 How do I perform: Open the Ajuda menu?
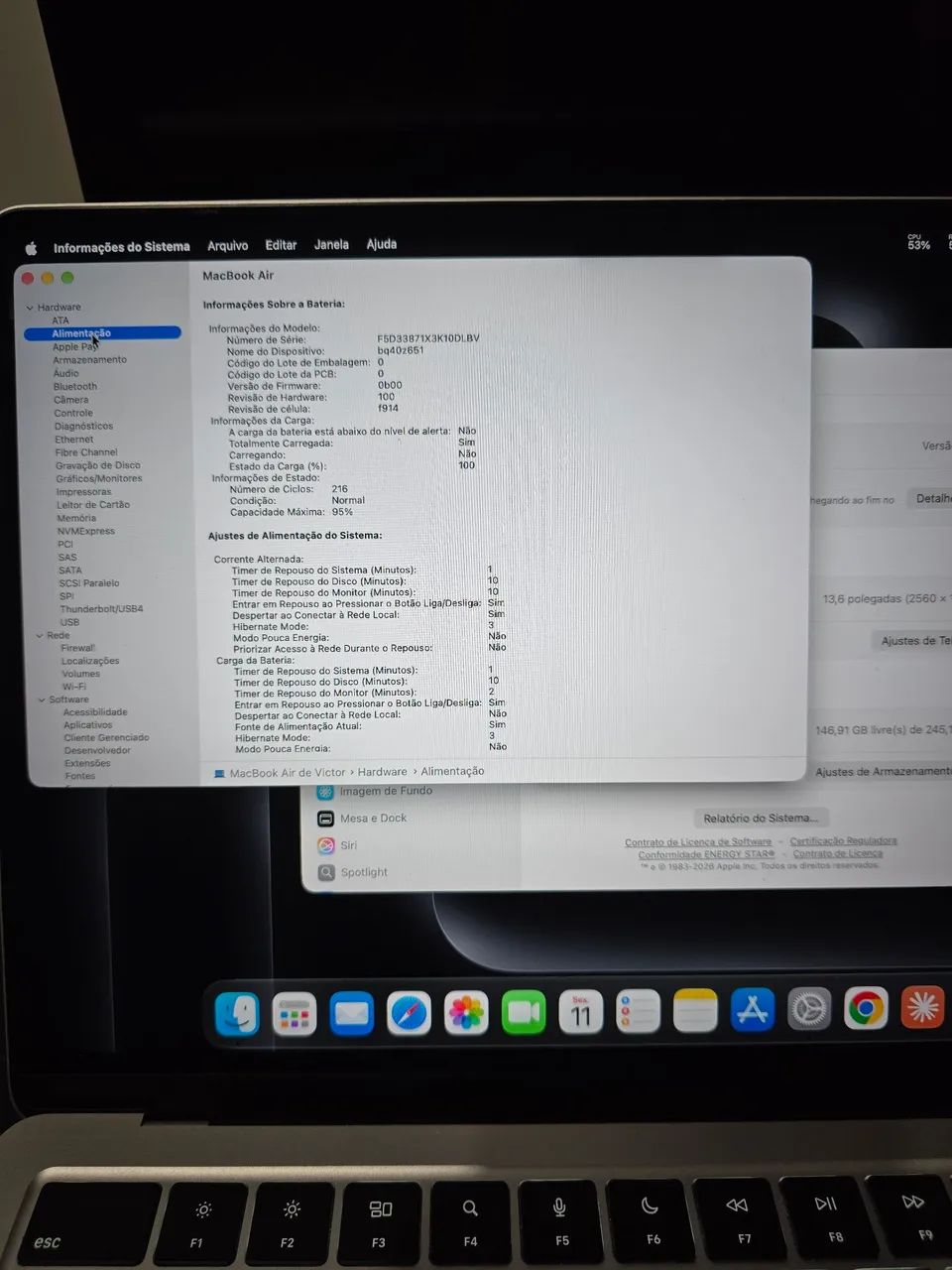pos(382,244)
